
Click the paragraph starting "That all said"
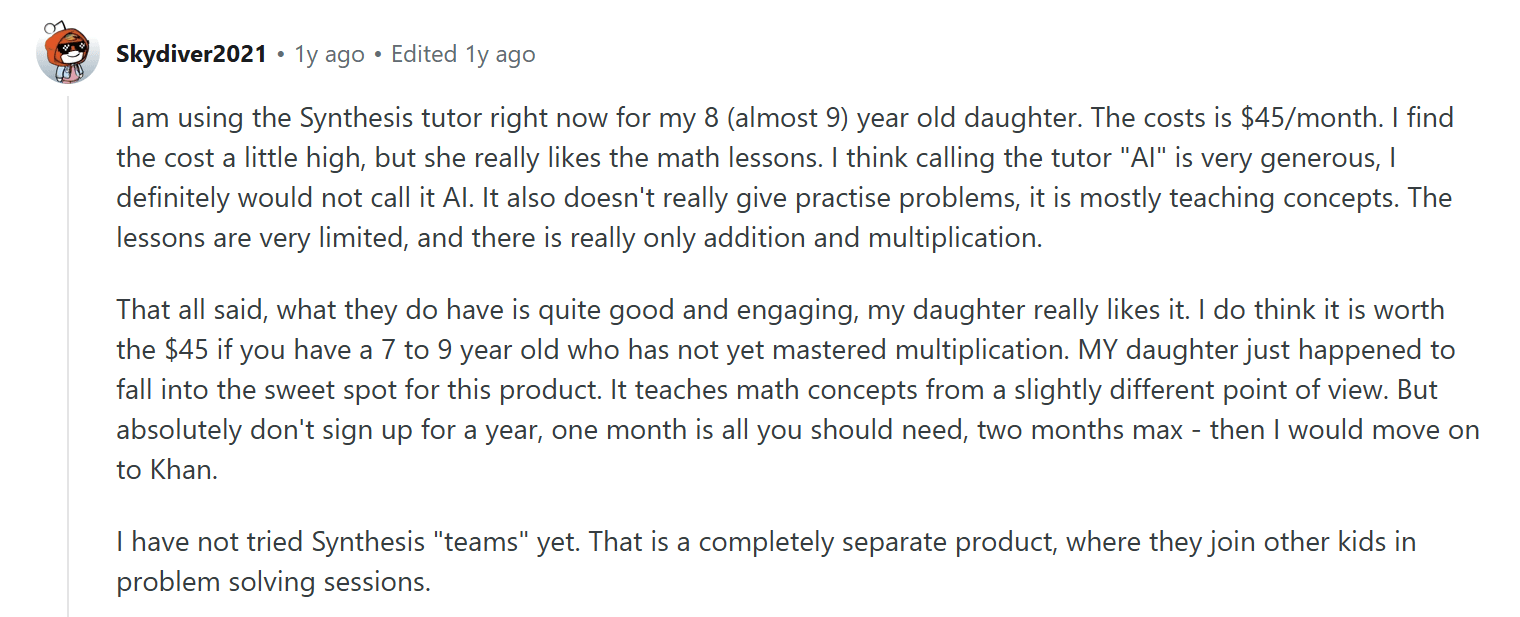(x=780, y=390)
